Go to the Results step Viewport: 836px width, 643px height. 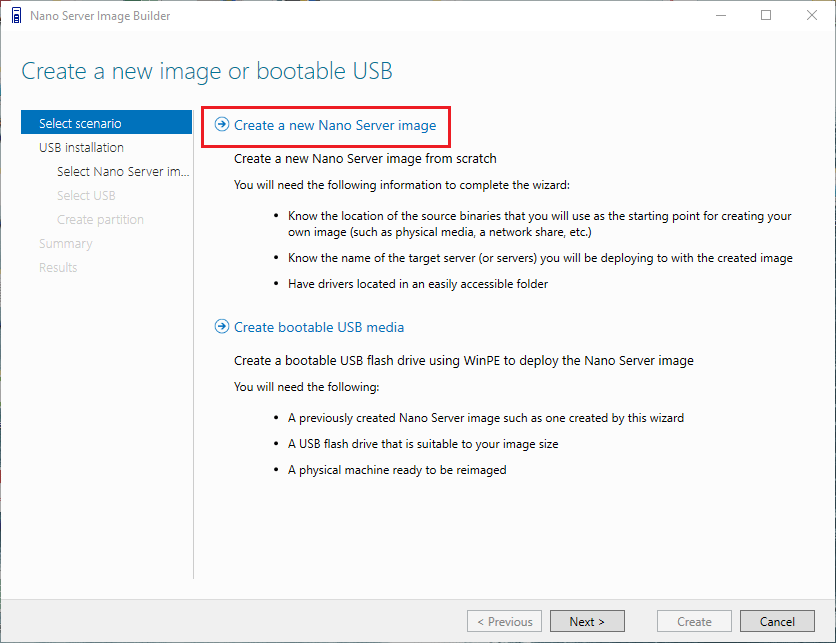point(58,267)
